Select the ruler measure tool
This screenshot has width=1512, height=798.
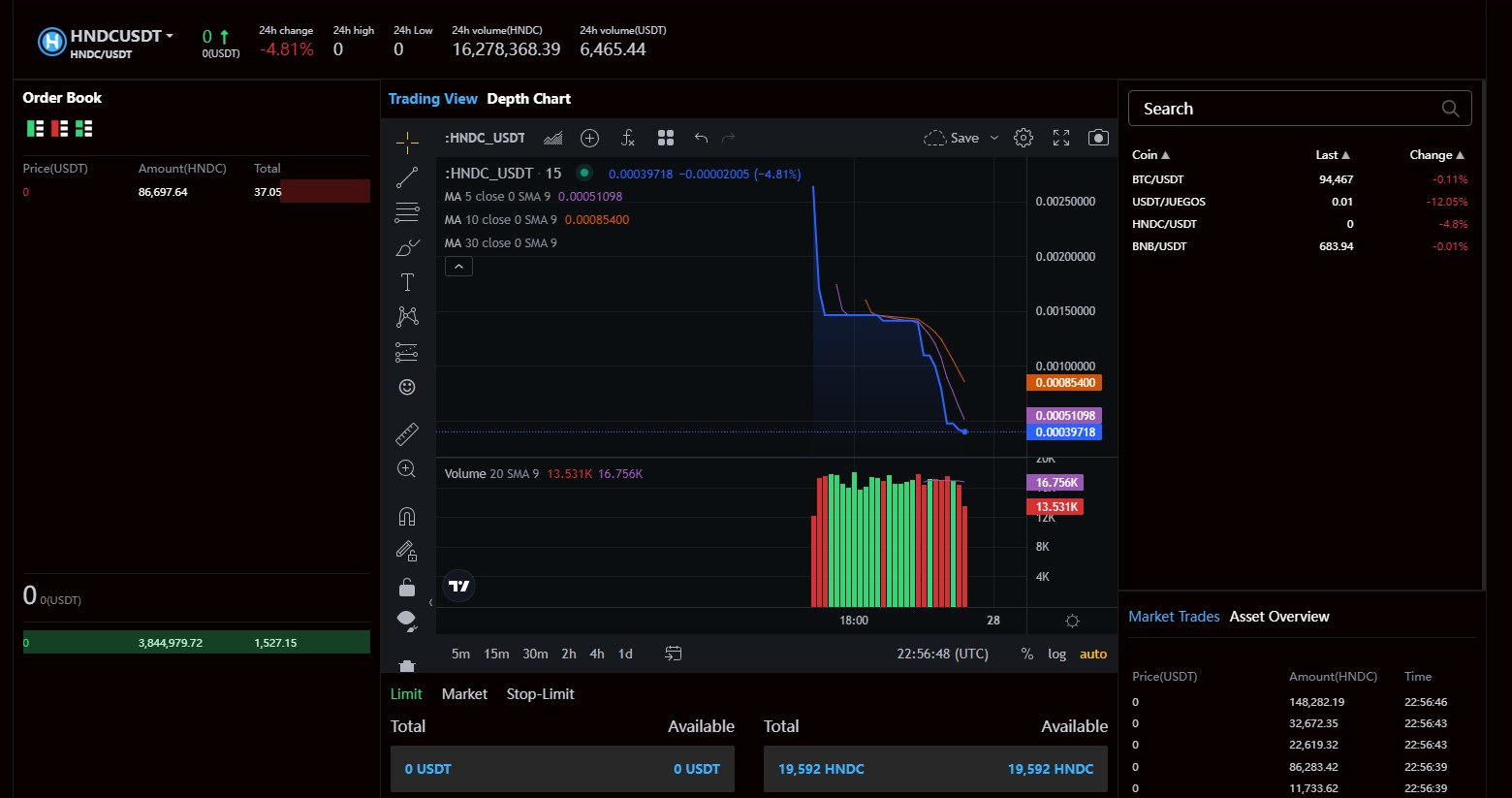coord(407,433)
